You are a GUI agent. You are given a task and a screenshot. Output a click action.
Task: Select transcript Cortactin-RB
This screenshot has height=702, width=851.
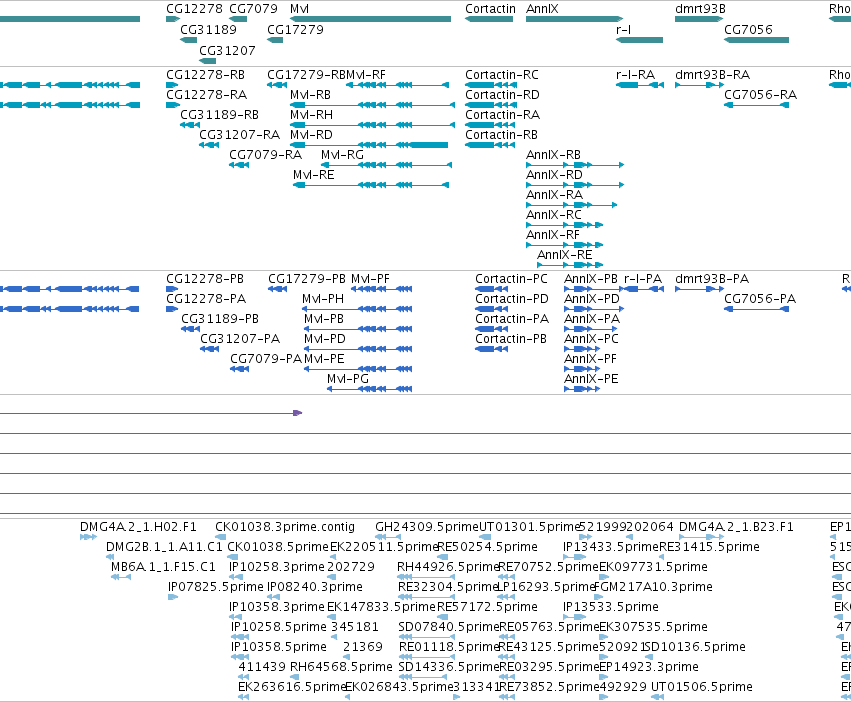pyautogui.click(x=490, y=145)
